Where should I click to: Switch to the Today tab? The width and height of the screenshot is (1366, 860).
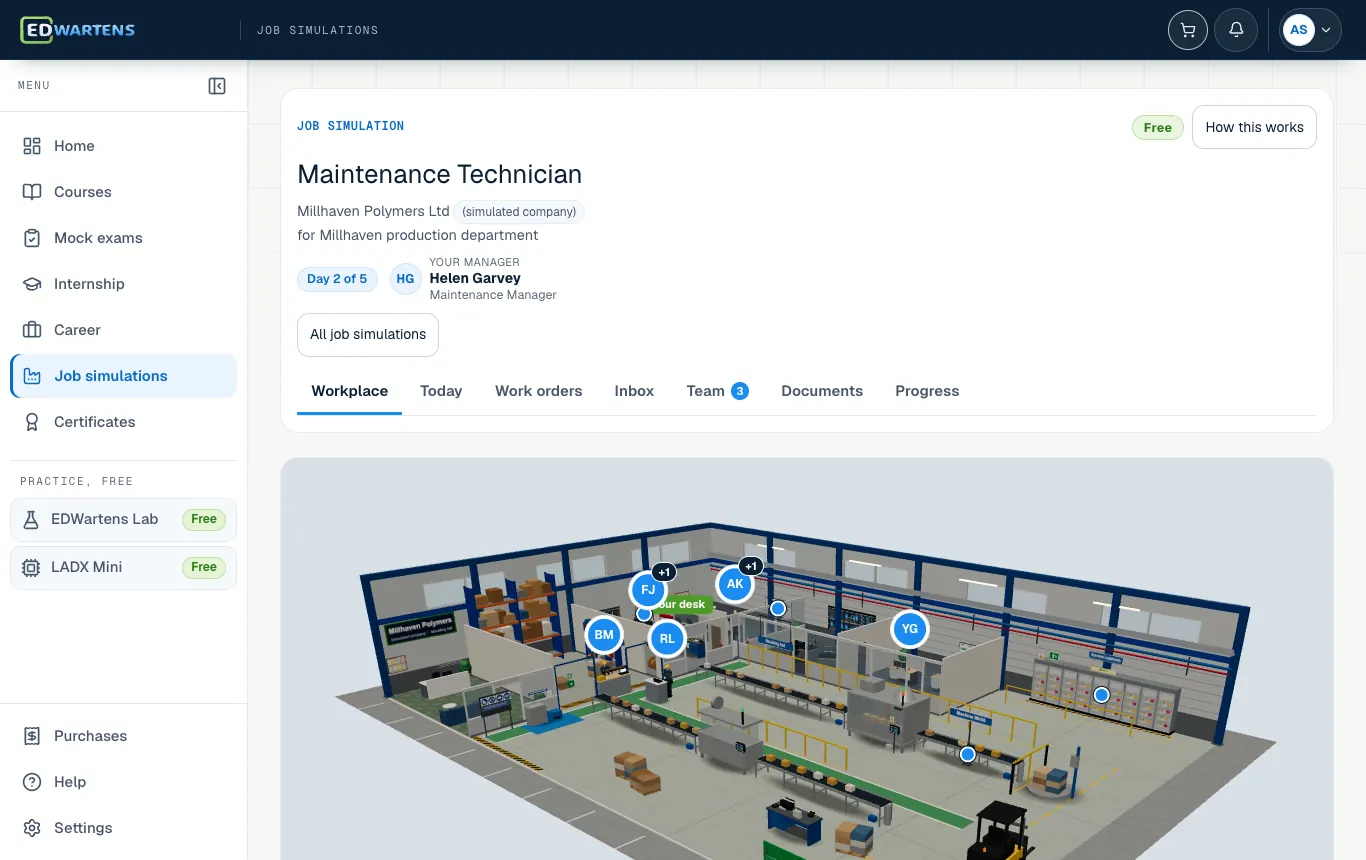pos(441,391)
